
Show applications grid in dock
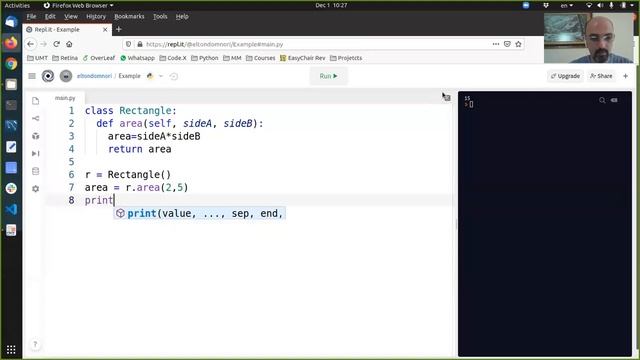11,349
